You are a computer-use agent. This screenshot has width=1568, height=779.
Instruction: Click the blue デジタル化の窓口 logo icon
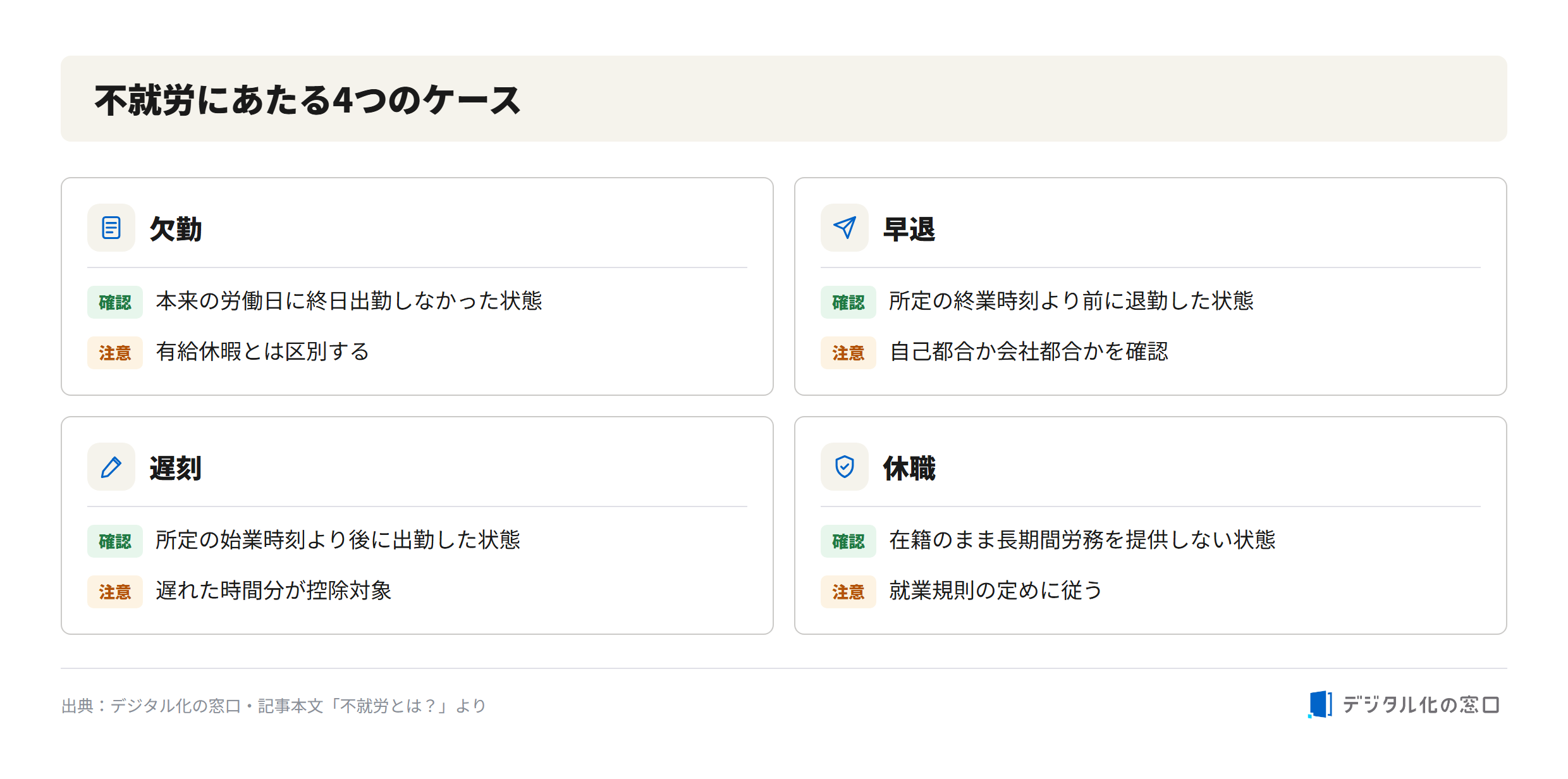tap(1320, 704)
